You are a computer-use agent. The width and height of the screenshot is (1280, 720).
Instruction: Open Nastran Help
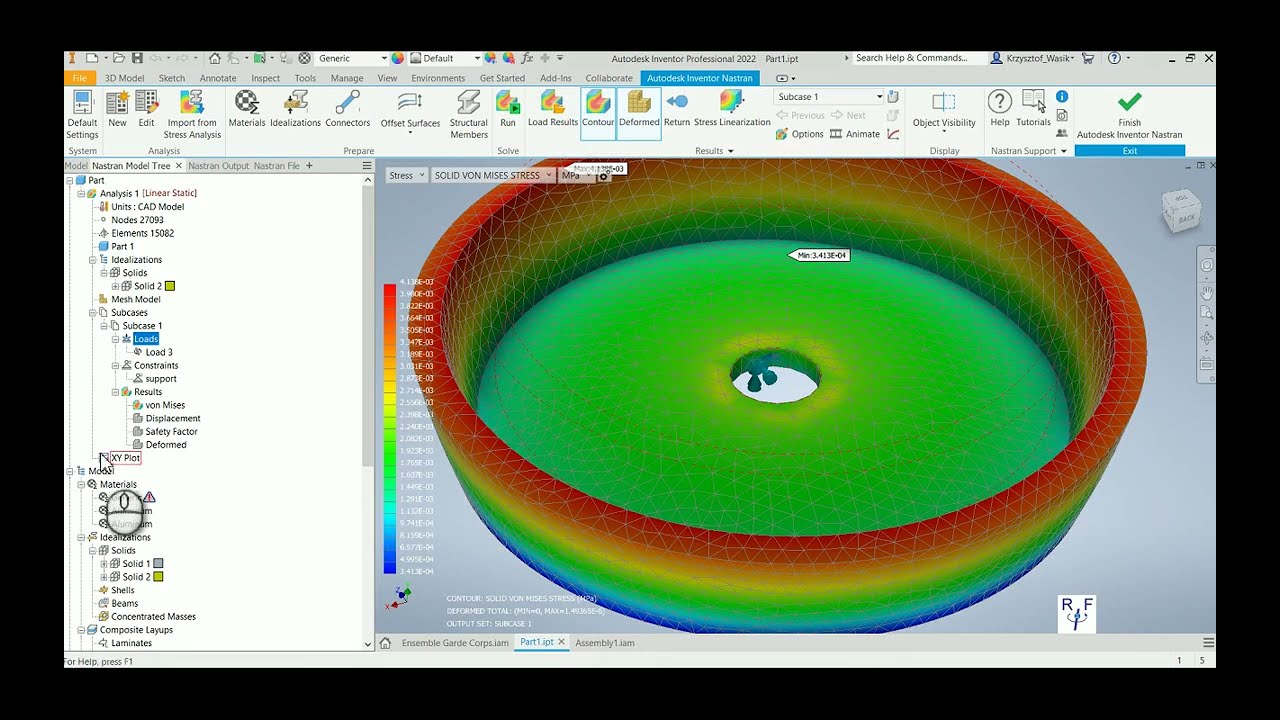pyautogui.click(x=1000, y=110)
